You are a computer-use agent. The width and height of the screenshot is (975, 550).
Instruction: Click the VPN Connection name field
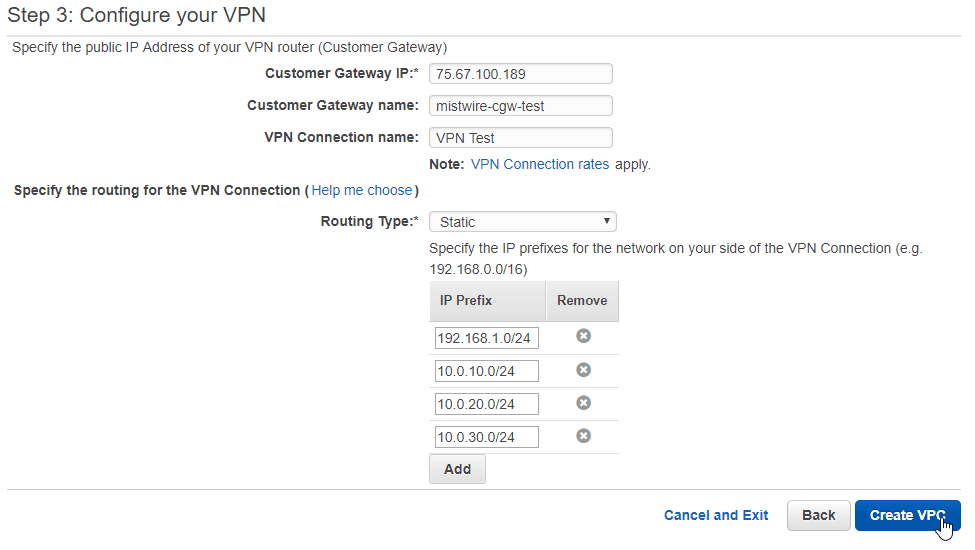520,137
